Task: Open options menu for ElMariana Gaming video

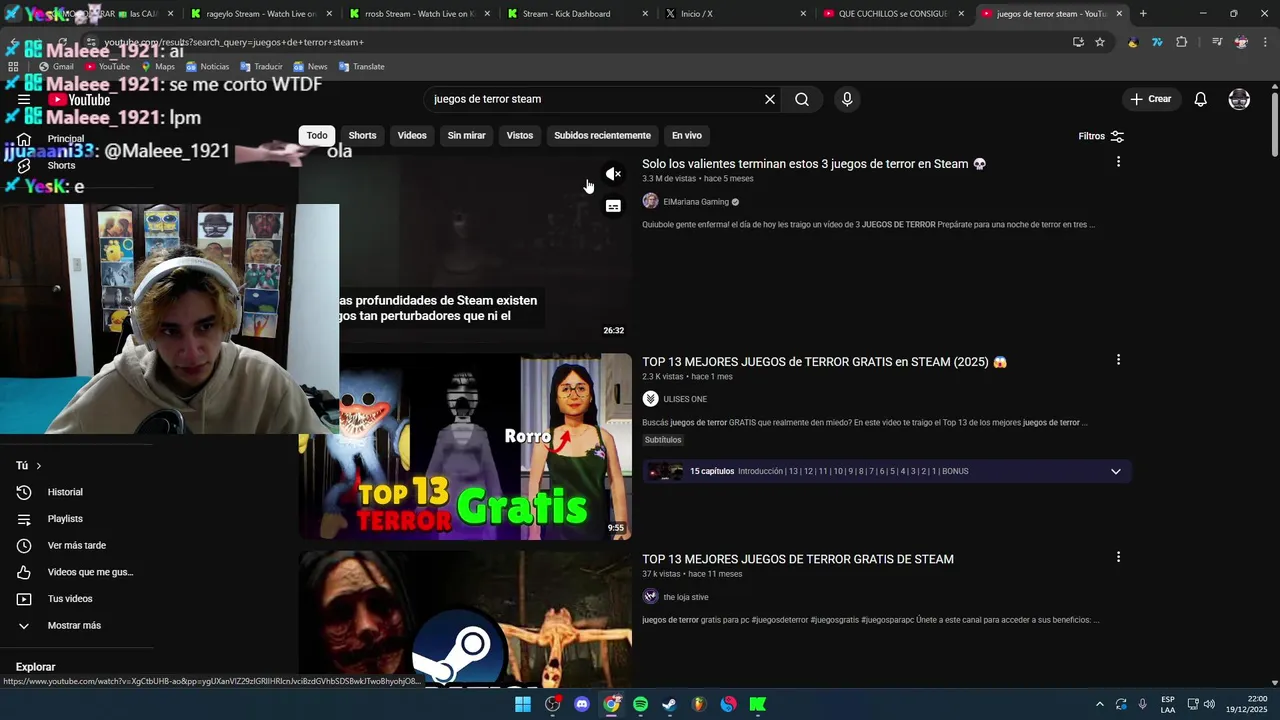Action: point(1118,162)
